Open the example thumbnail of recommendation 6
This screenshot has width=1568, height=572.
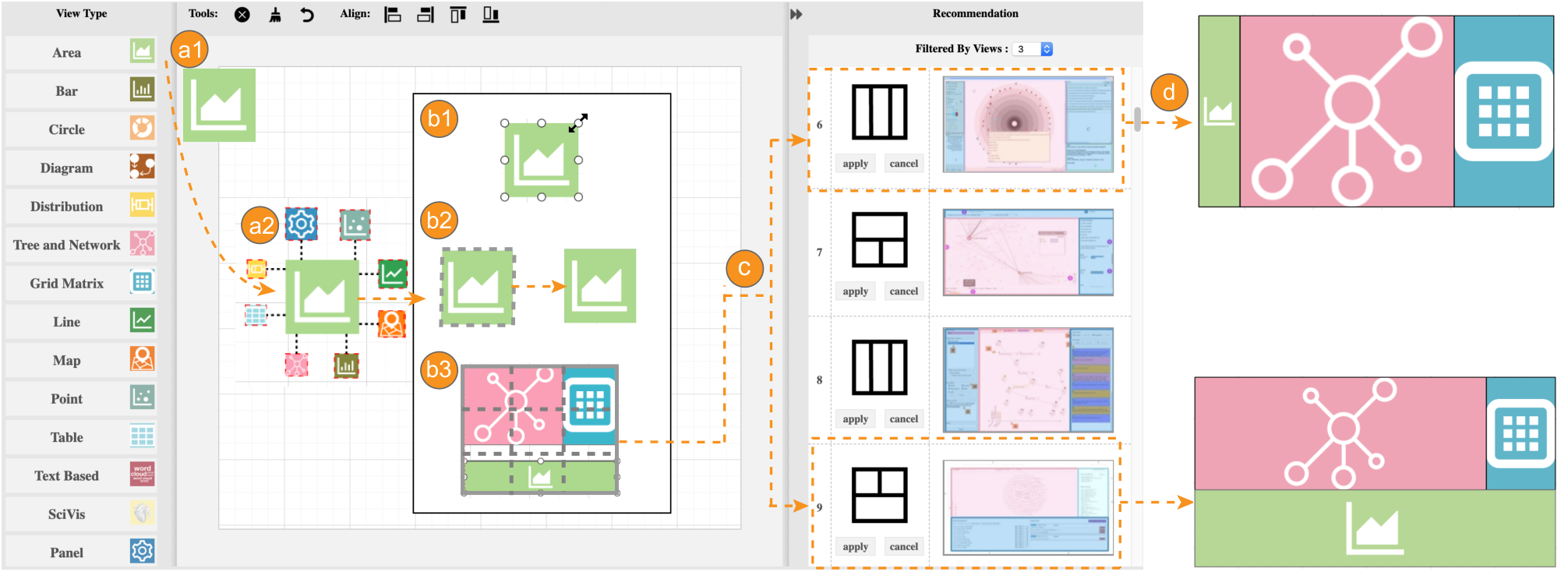click(1028, 125)
